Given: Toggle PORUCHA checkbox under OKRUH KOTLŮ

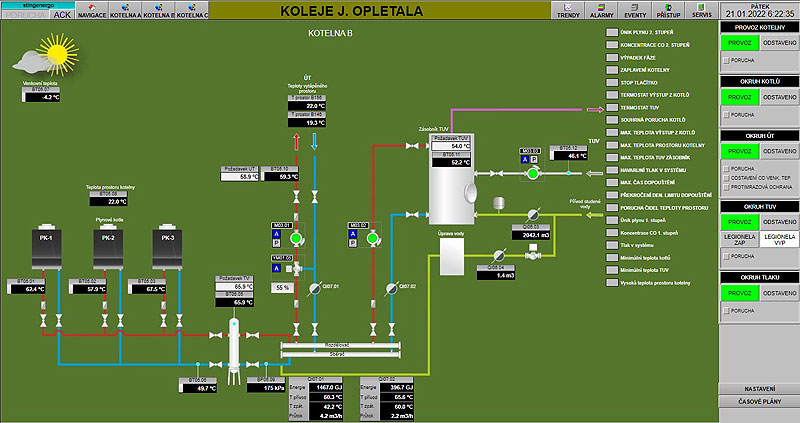Looking at the screenshot, I should [x=726, y=115].
